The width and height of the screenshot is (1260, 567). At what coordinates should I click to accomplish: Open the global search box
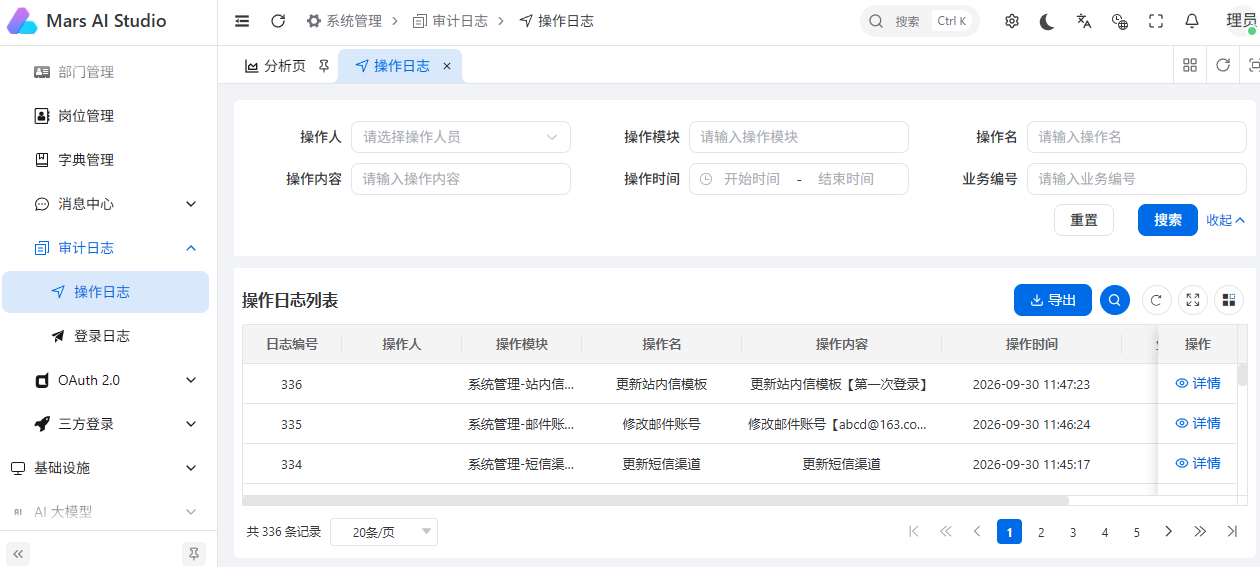pos(919,21)
